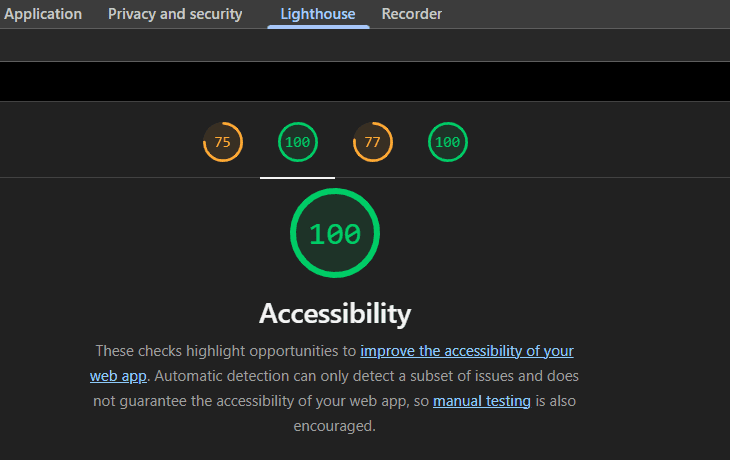Open the Application tab
Image resolution: width=730 pixels, height=460 pixels.
[43, 14]
